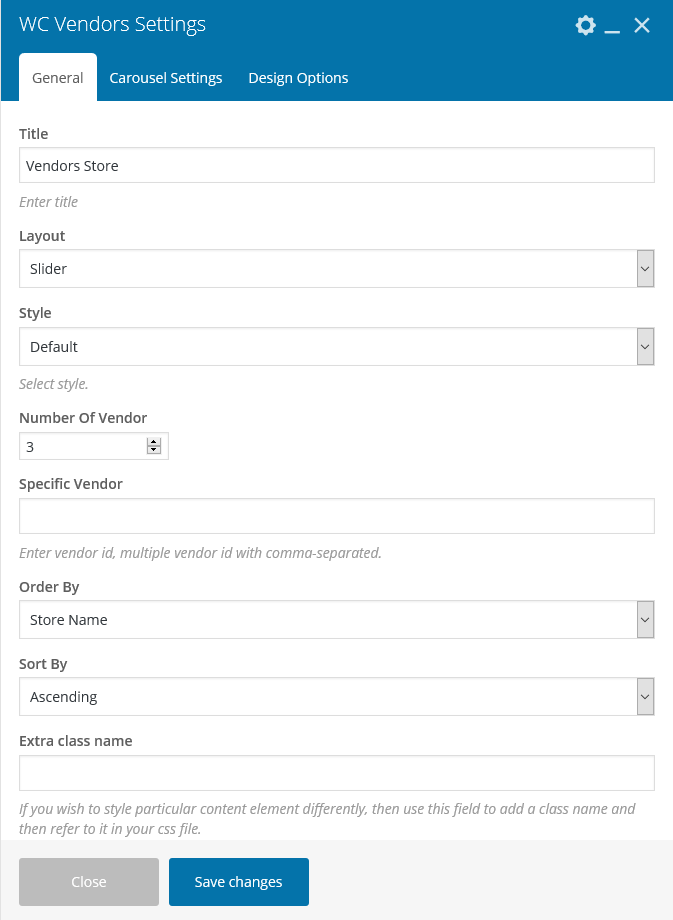Close the settings panel with X icon

pyautogui.click(x=642, y=26)
